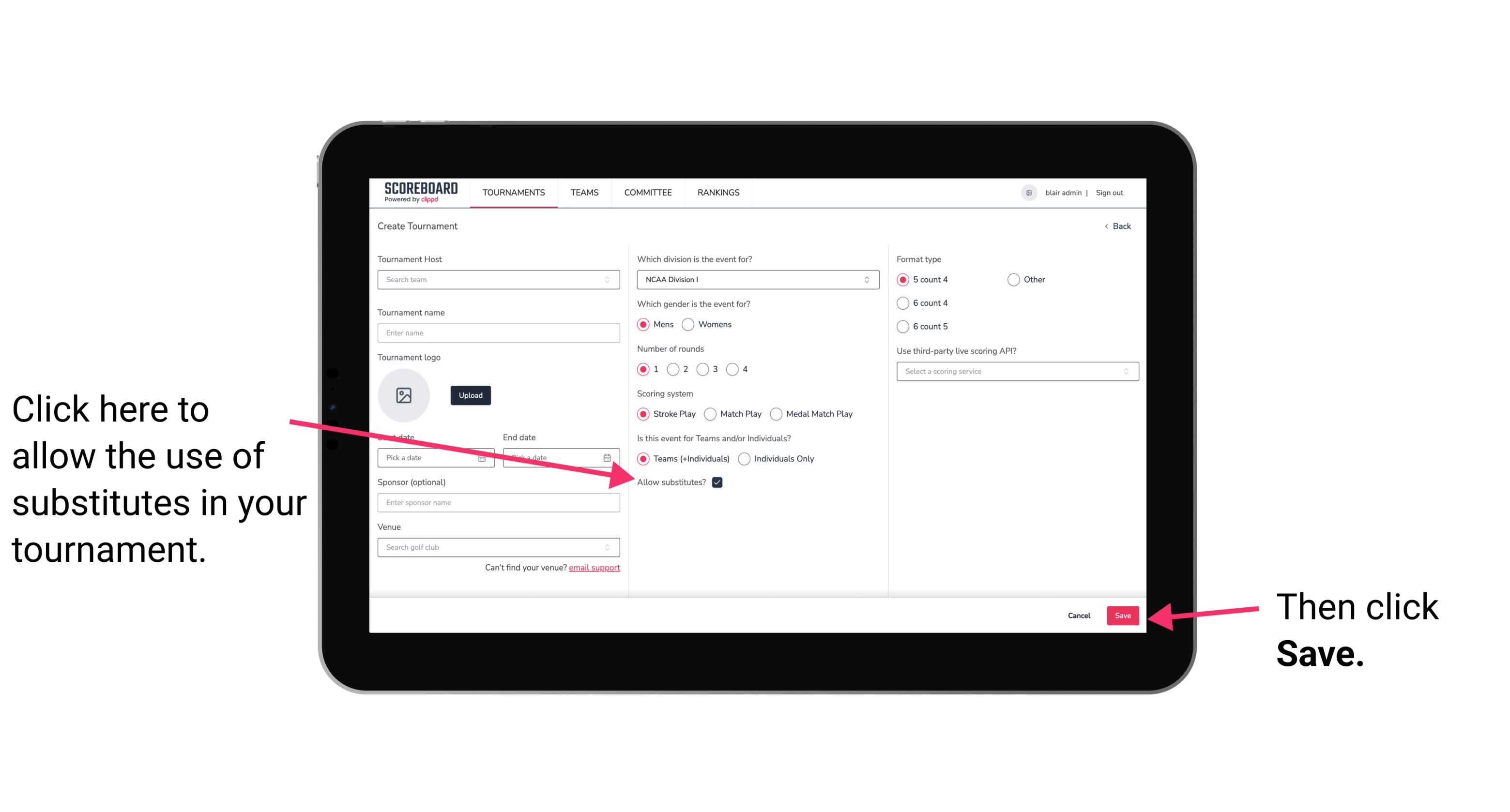This screenshot has height=812, width=1510.
Task: Expand Use third-party live scoring API dropdown
Action: pyautogui.click(x=1013, y=371)
